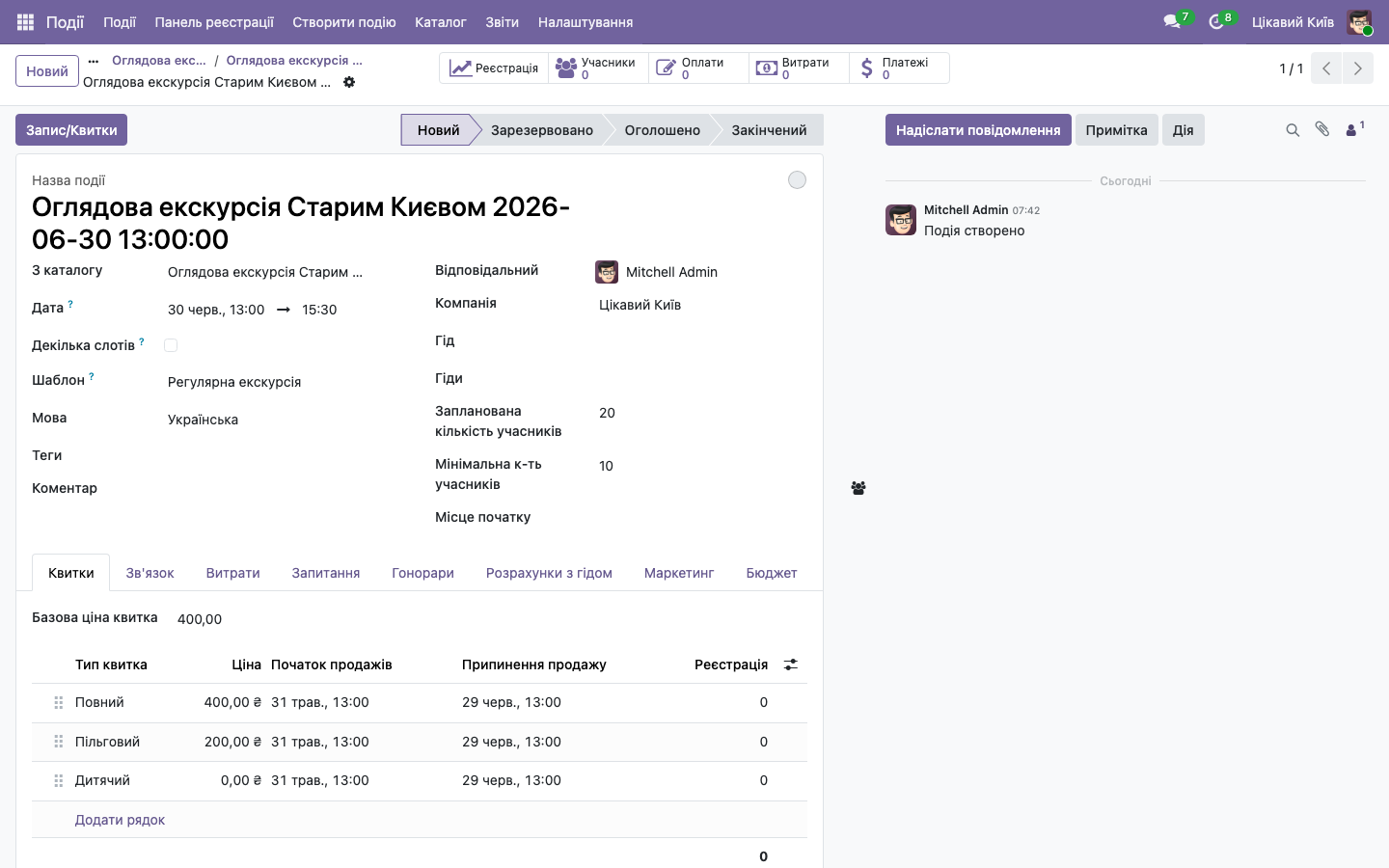Edit the Коментар field
1389x868 pixels.
(x=285, y=489)
